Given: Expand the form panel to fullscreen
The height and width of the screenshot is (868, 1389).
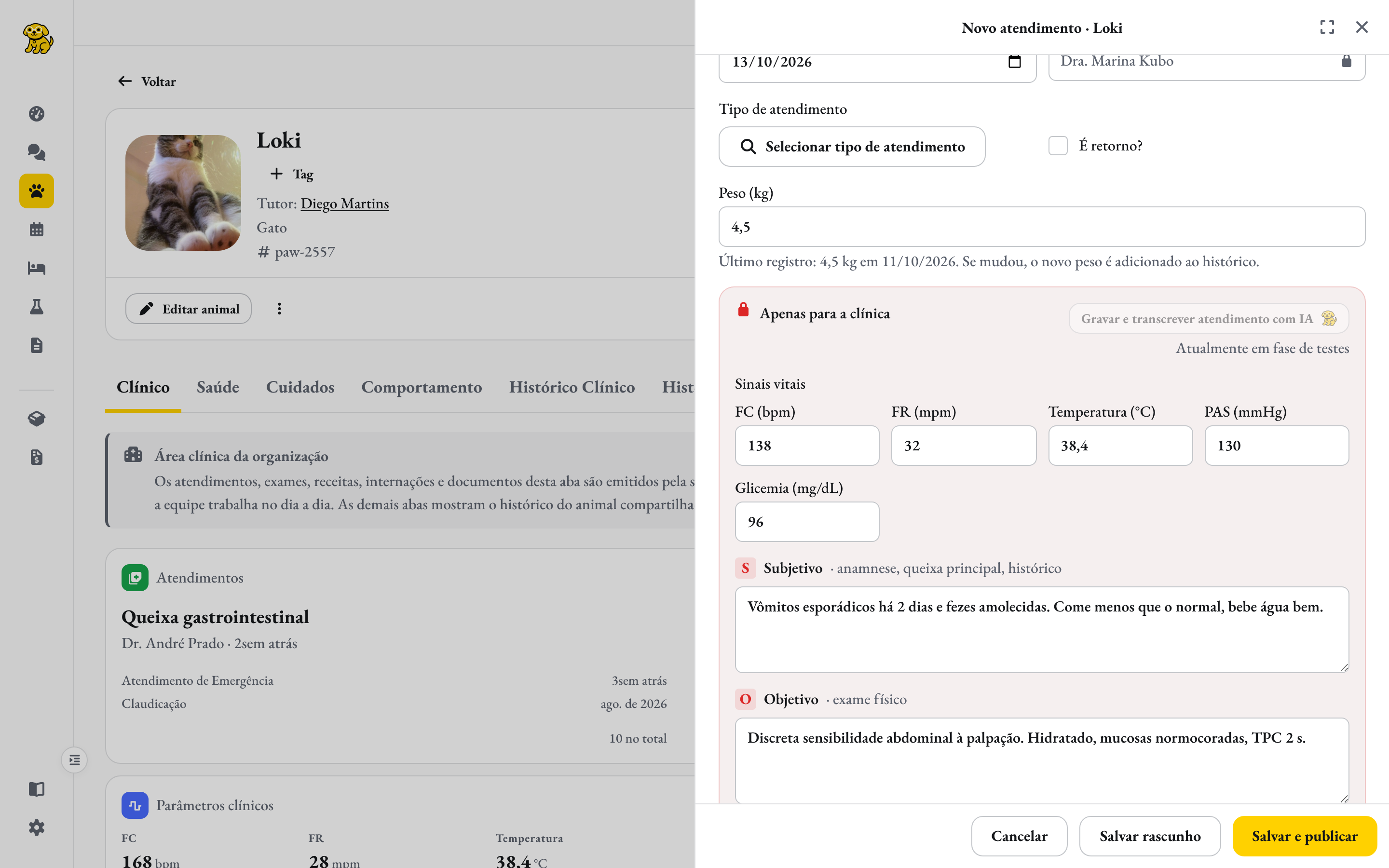Looking at the screenshot, I should coord(1327,27).
